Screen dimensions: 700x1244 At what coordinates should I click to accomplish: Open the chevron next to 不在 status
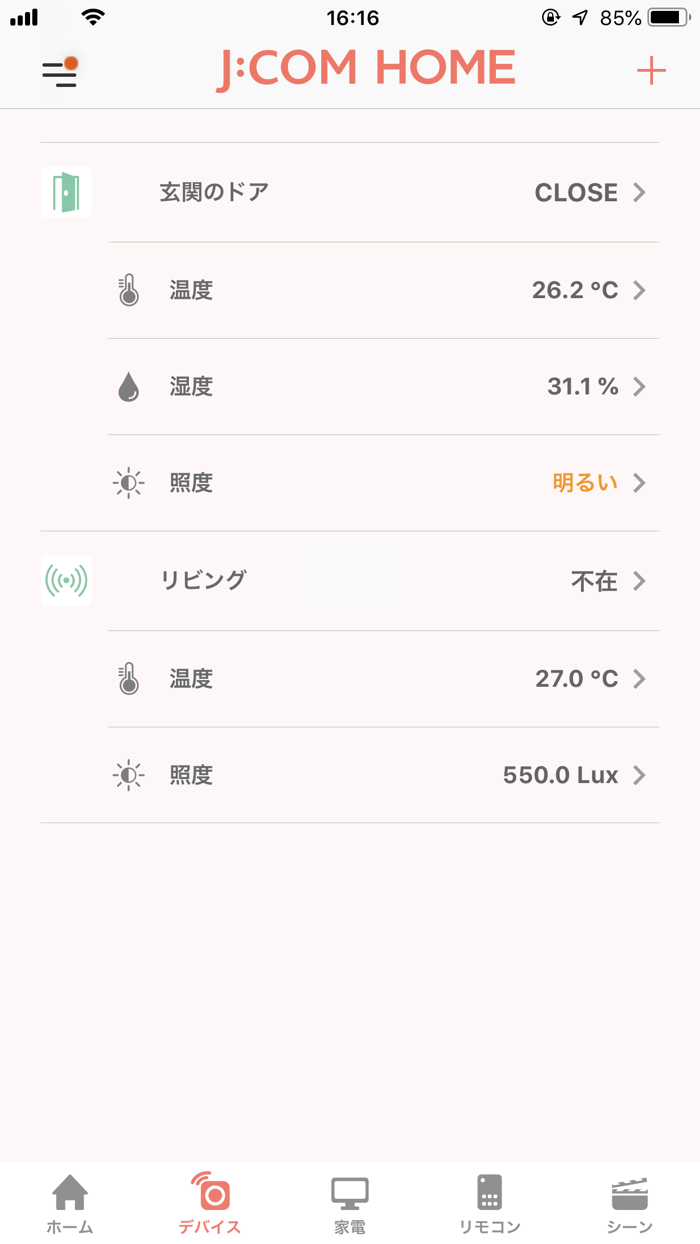click(x=639, y=580)
